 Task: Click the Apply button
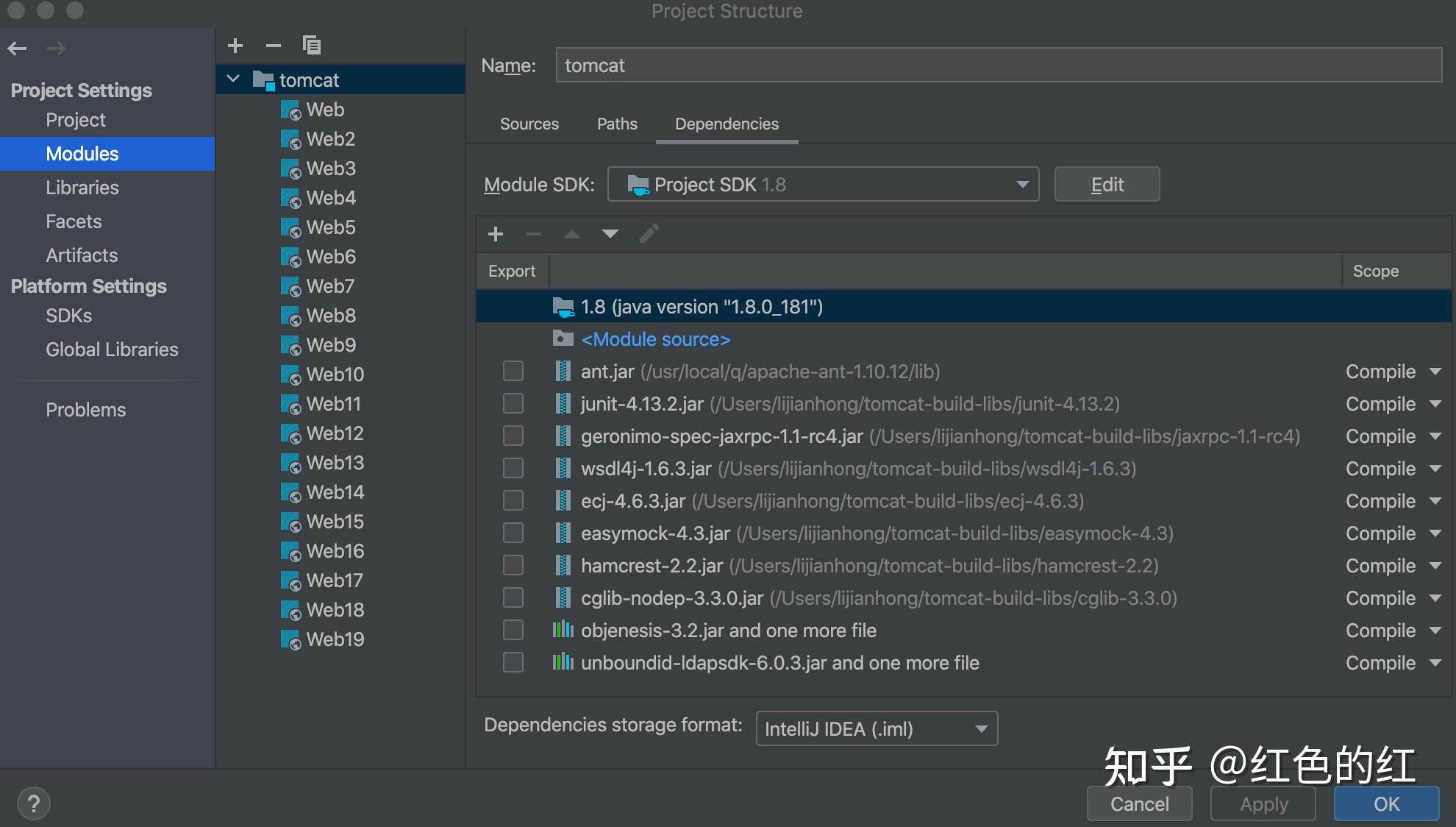pos(1263,803)
